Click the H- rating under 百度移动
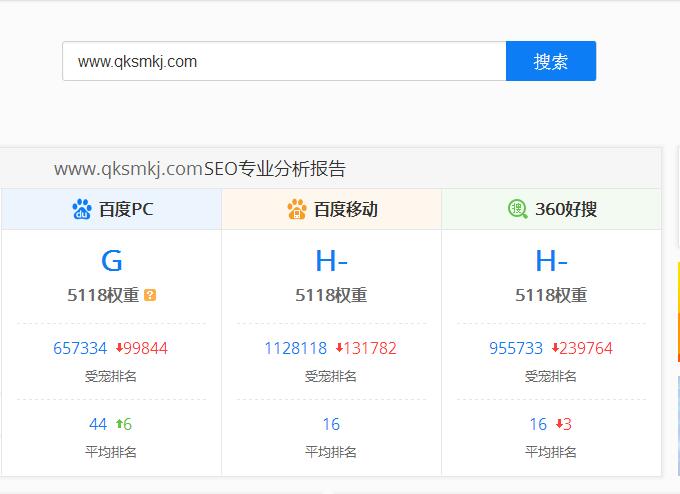This screenshot has height=494, width=680. coord(331,261)
